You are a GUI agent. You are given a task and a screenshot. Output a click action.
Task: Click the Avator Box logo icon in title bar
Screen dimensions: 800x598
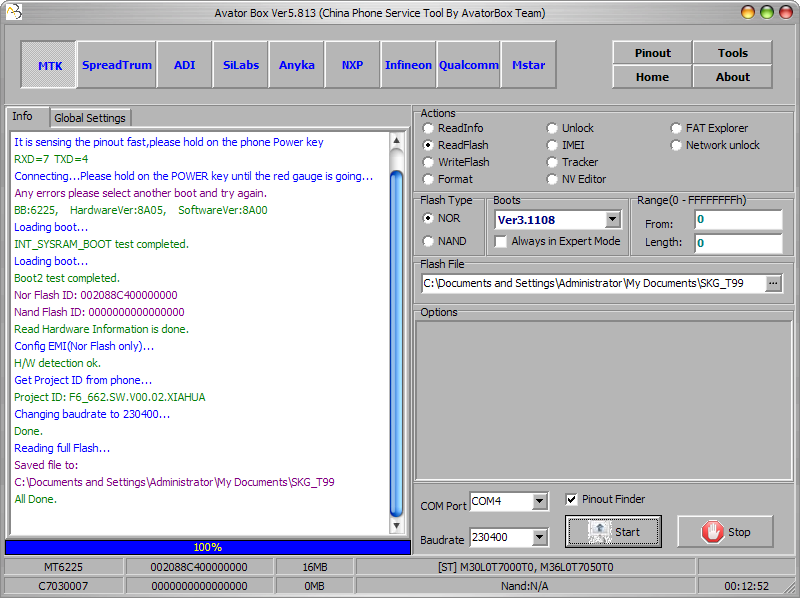(14, 12)
